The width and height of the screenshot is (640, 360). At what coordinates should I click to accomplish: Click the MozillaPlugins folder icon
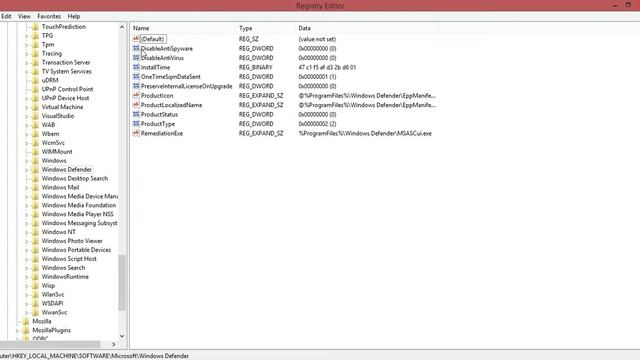click(26, 330)
